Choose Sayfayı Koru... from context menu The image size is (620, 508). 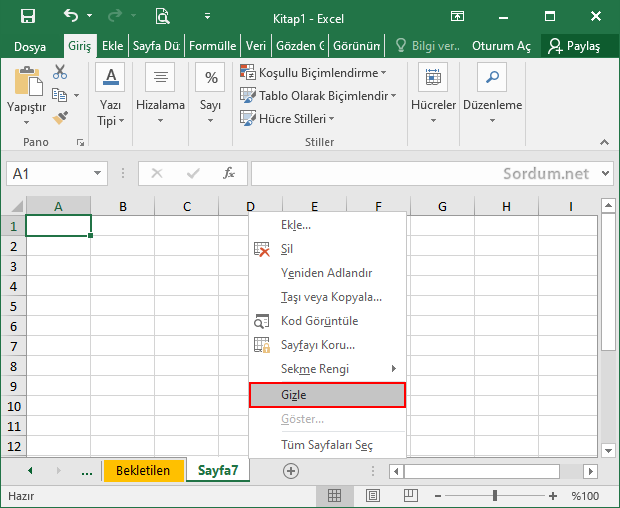click(x=327, y=345)
